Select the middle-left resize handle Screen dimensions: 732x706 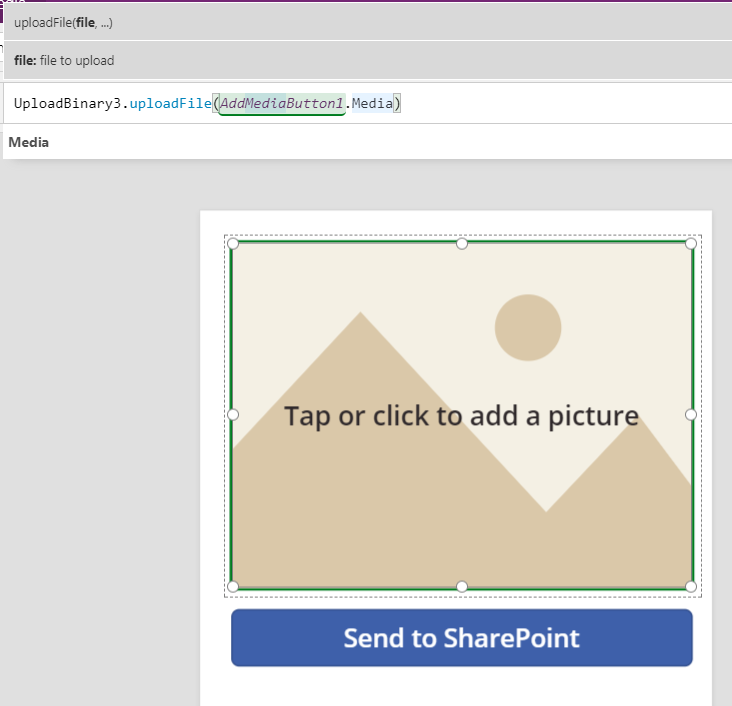point(233,414)
